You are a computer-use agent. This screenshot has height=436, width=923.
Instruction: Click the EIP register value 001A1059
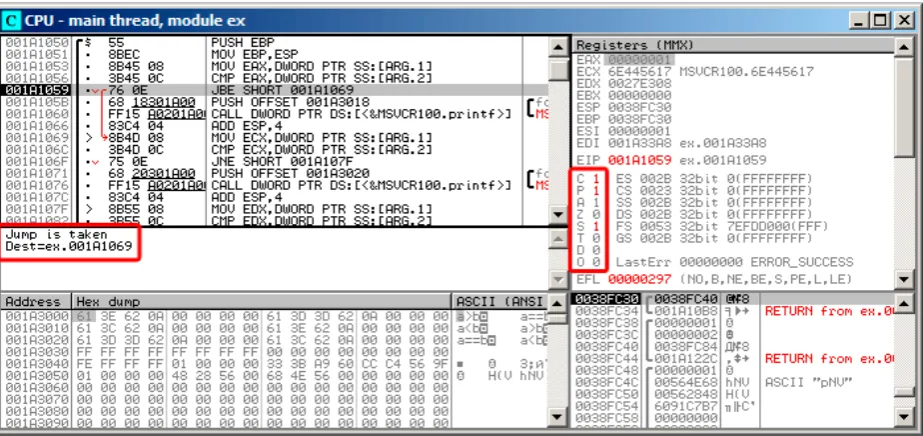click(639, 159)
